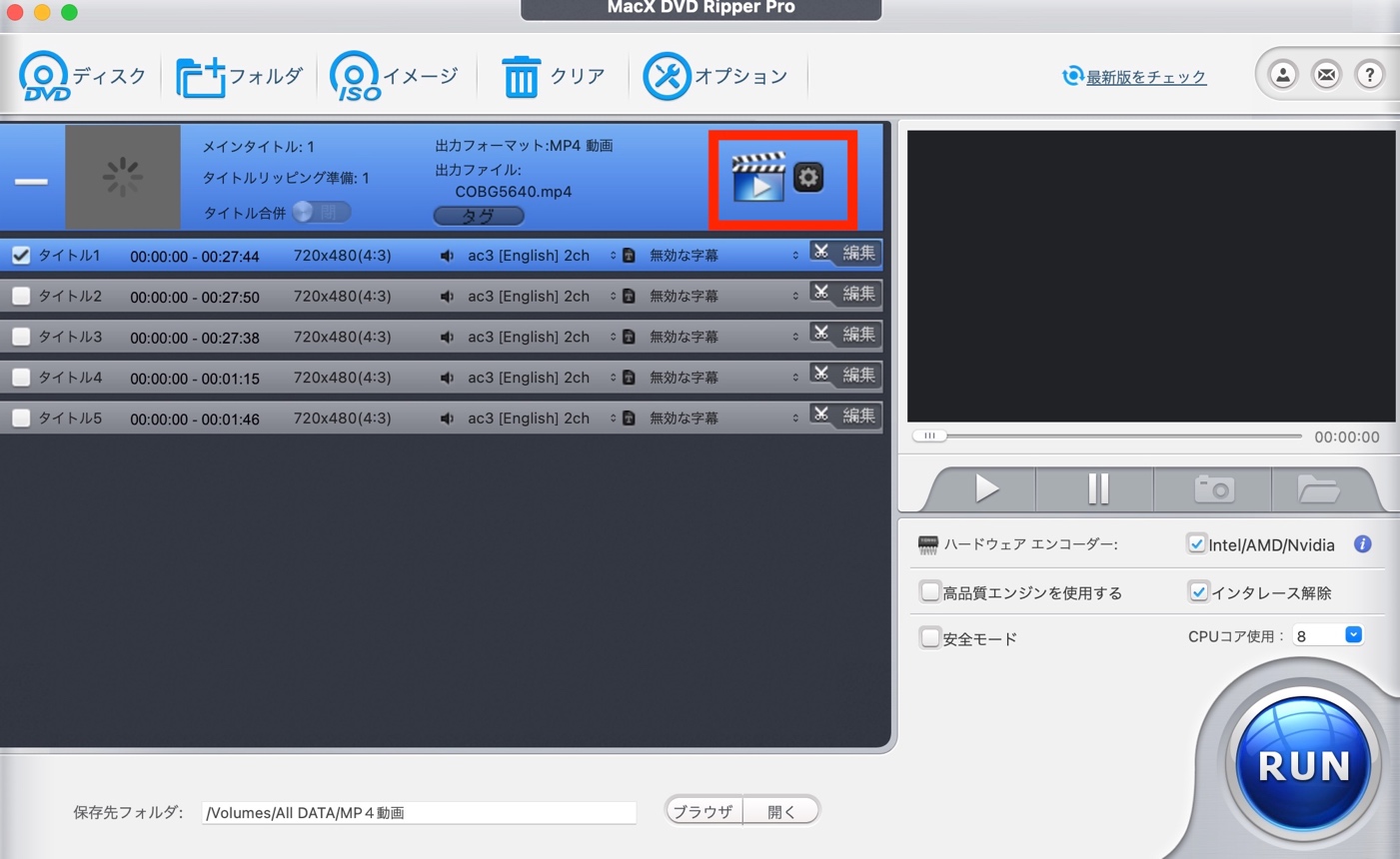Open the mail envelope icon

pos(1326,75)
